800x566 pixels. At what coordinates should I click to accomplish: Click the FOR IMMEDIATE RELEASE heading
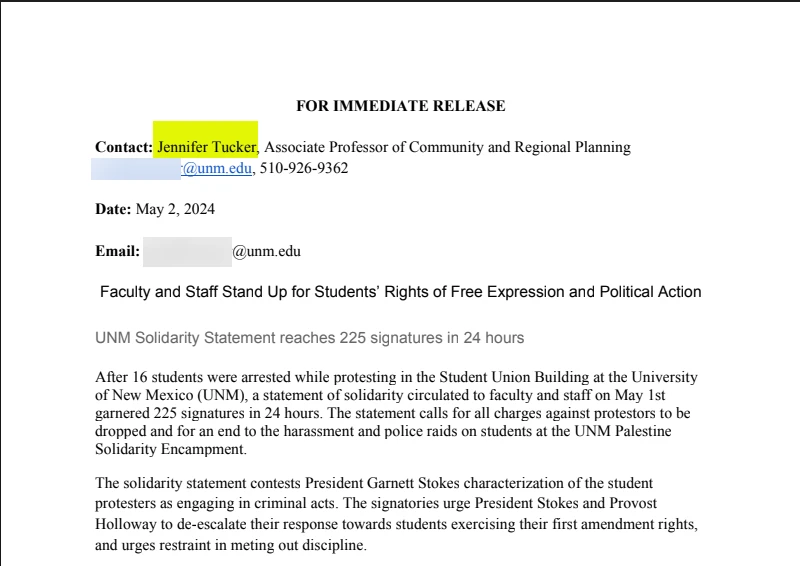[x=400, y=106]
